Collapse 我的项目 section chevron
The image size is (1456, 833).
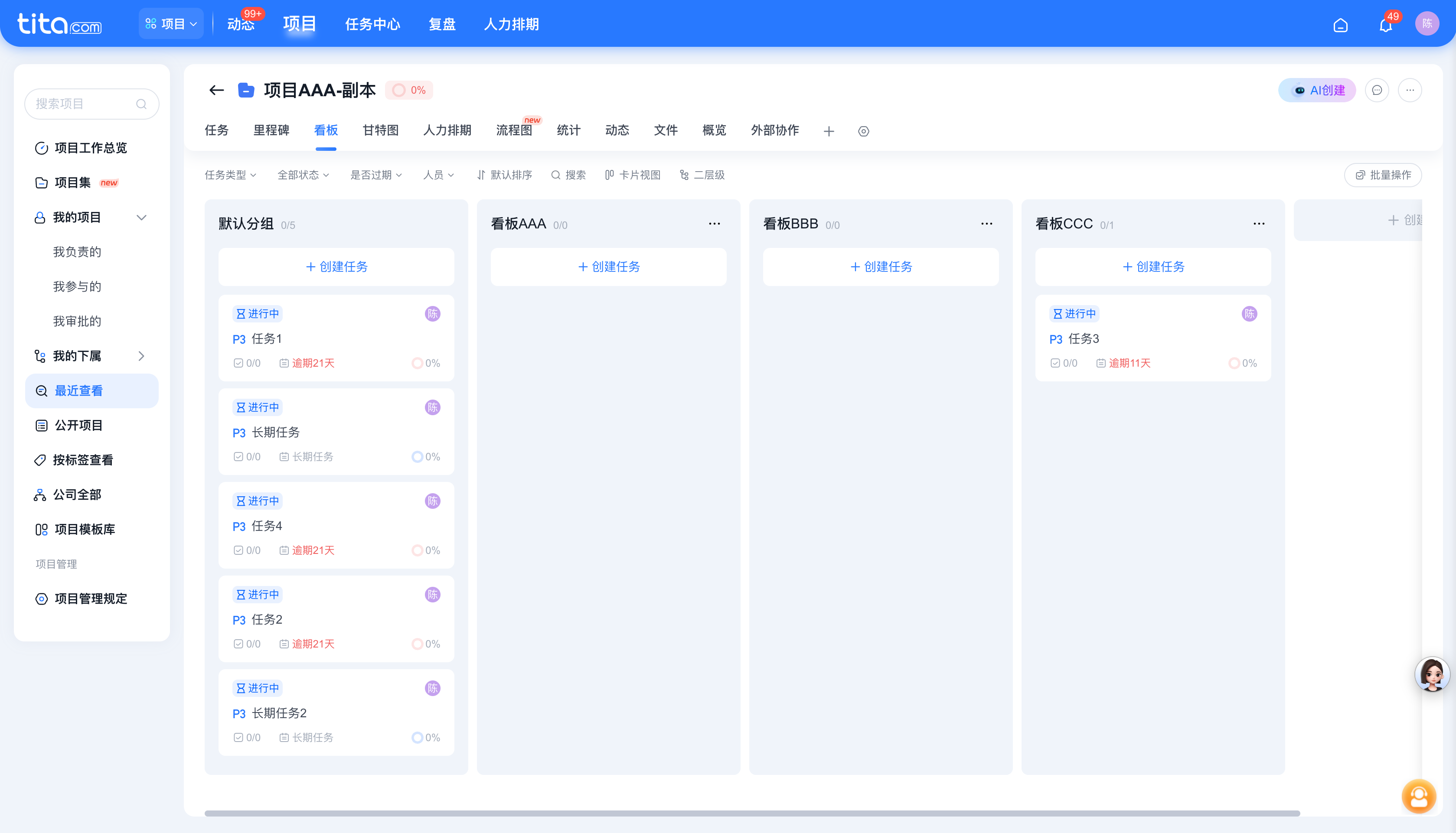coord(141,218)
